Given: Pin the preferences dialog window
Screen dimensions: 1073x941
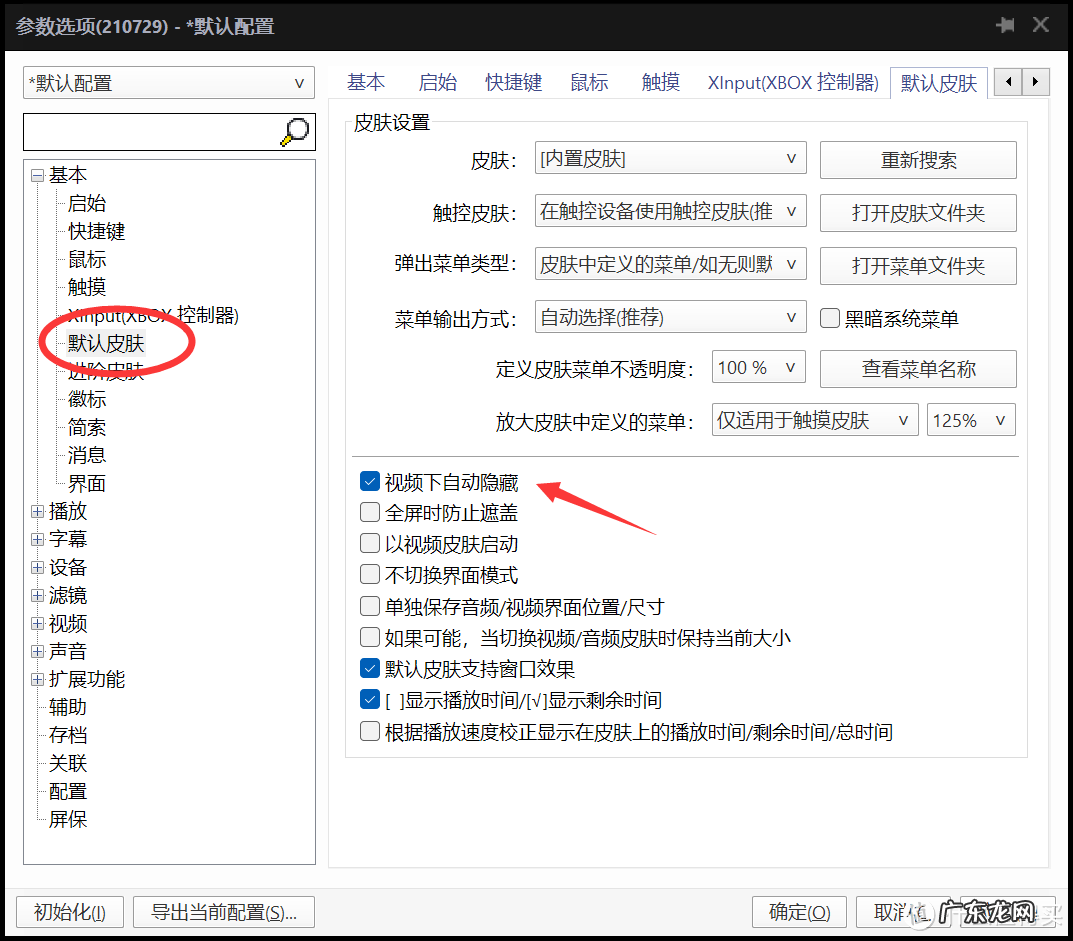Looking at the screenshot, I should (1005, 24).
